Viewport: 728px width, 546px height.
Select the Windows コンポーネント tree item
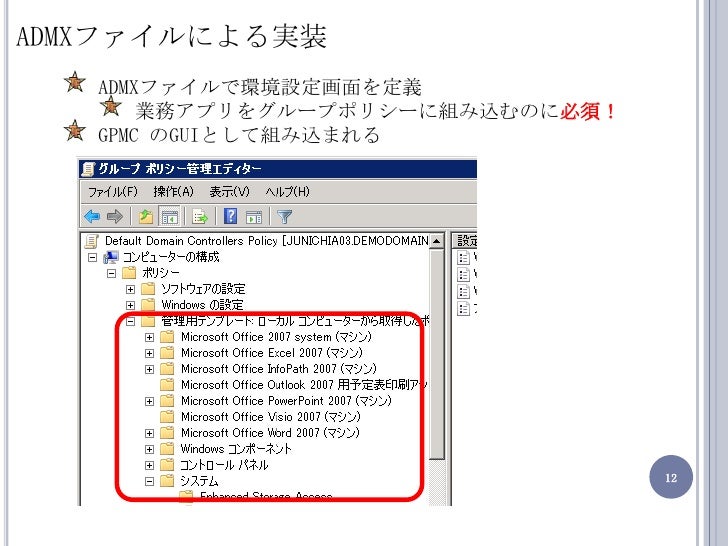[236, 448]
